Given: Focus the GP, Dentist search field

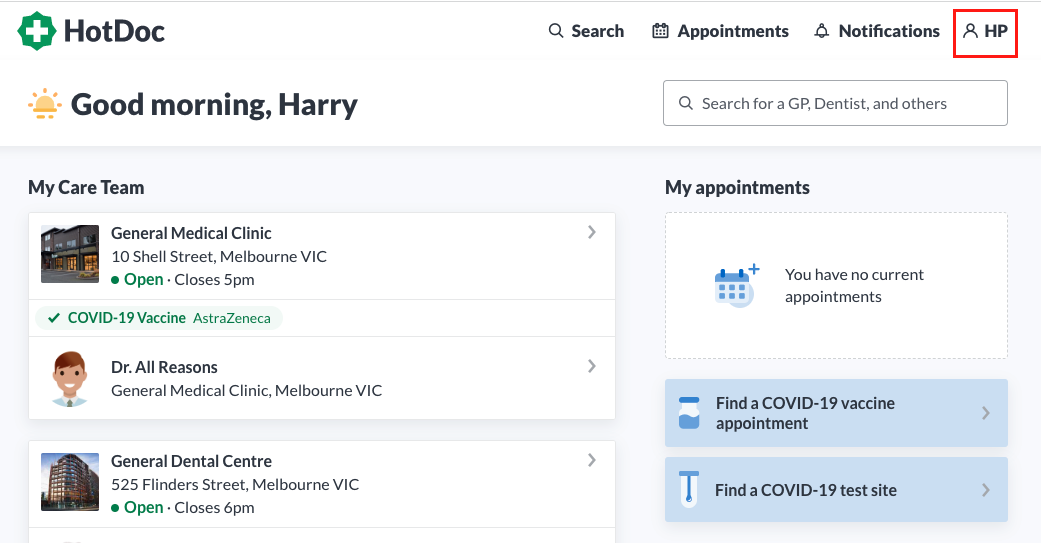Looking at the screenshot, I should tap(835, 103).
